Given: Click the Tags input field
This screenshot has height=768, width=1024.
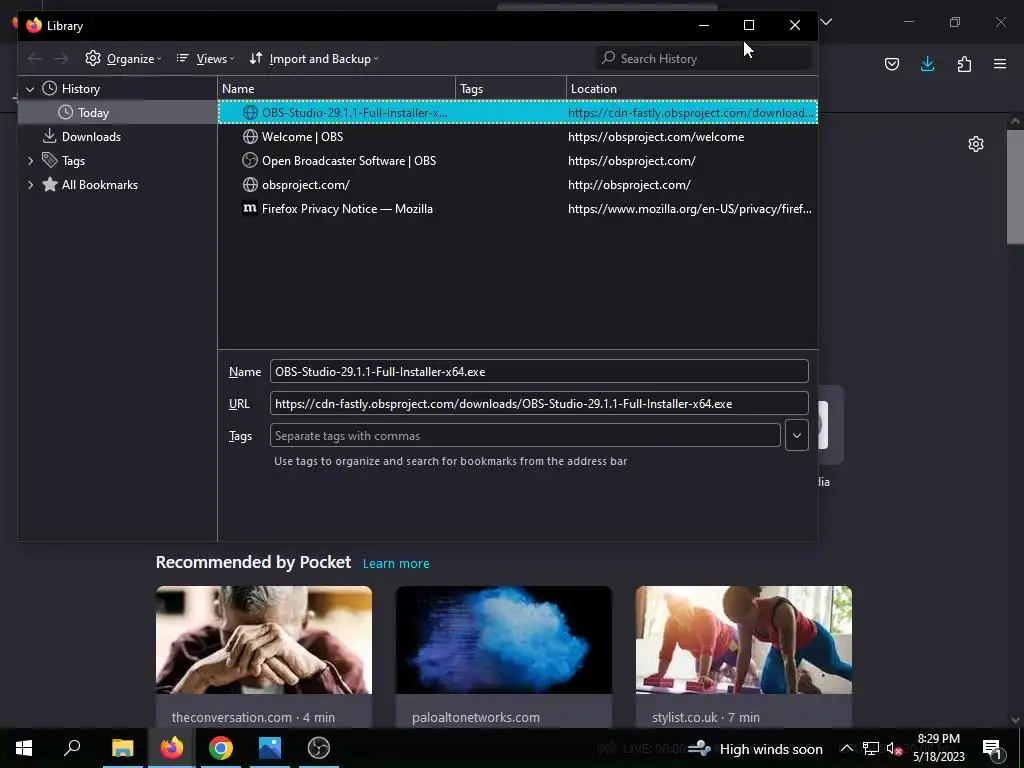Looking at the screenshot, I should 525,436.
